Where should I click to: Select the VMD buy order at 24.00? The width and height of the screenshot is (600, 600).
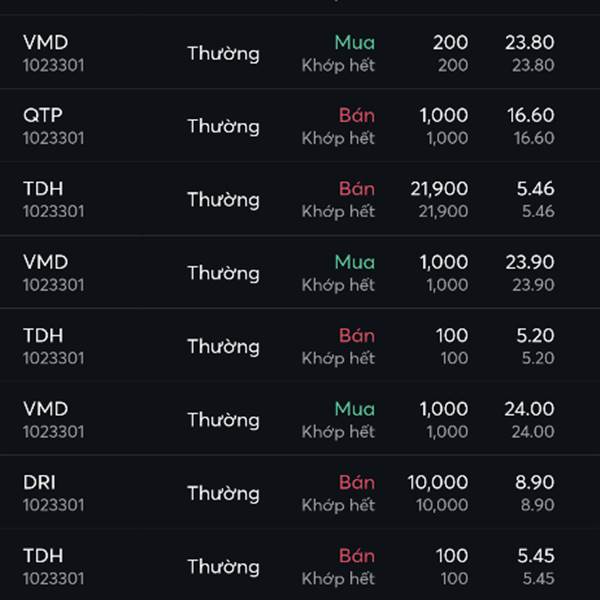(x=300, y=420)
